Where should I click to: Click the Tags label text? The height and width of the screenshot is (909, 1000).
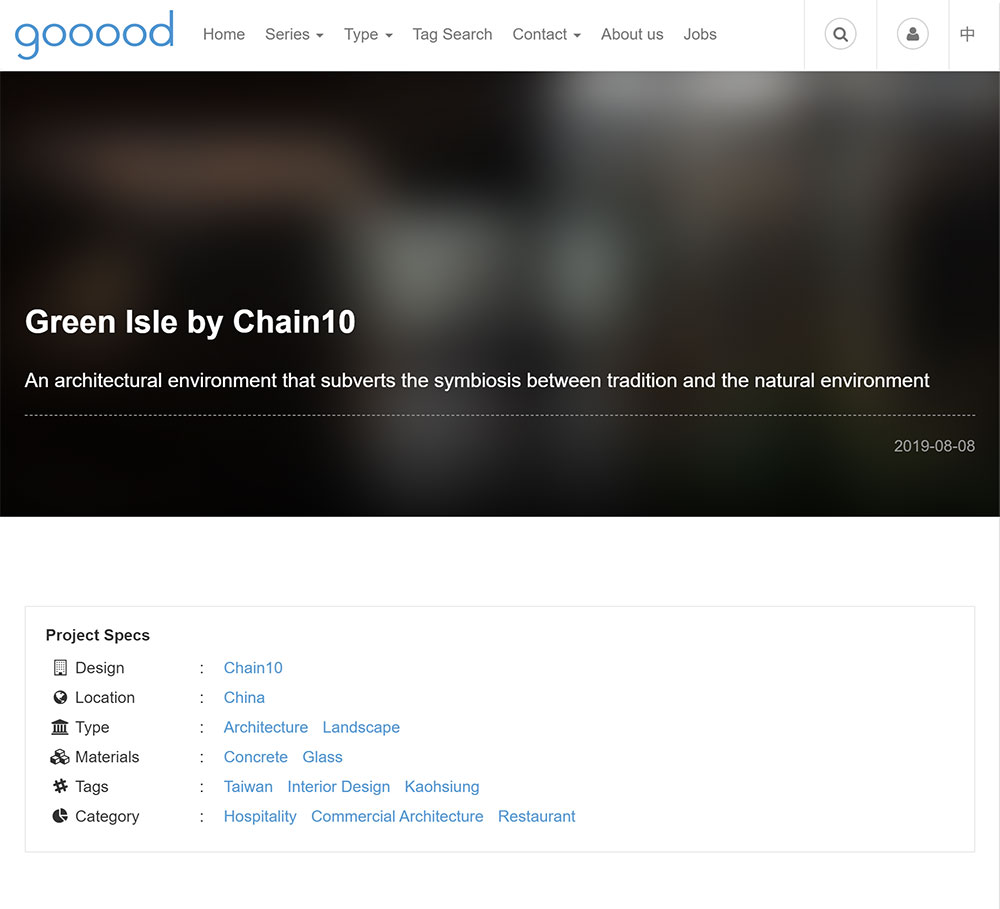92,787
